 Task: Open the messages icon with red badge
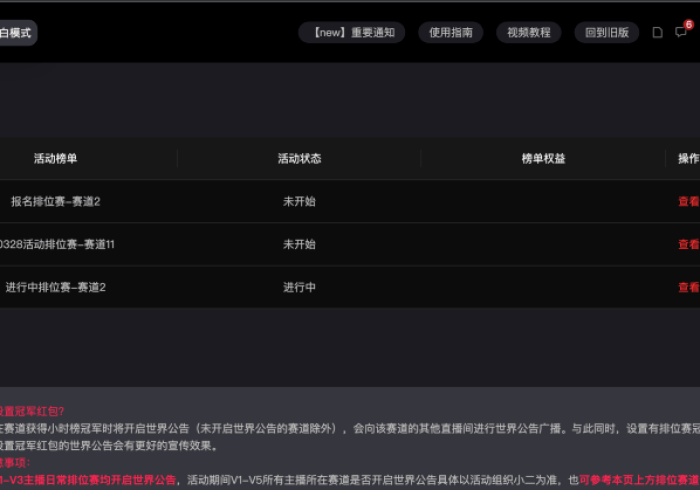[681, 32]
